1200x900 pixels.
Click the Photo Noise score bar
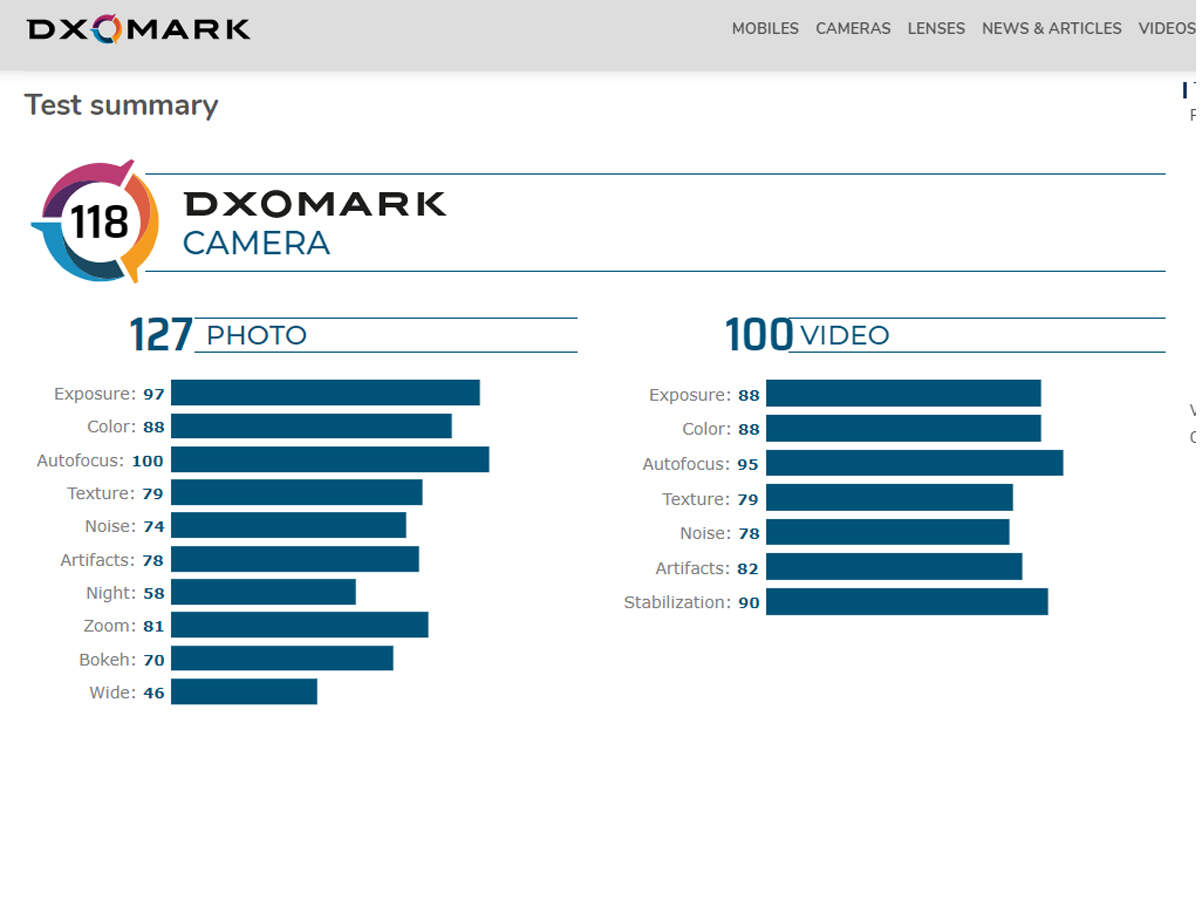click(x=289, y=525)
